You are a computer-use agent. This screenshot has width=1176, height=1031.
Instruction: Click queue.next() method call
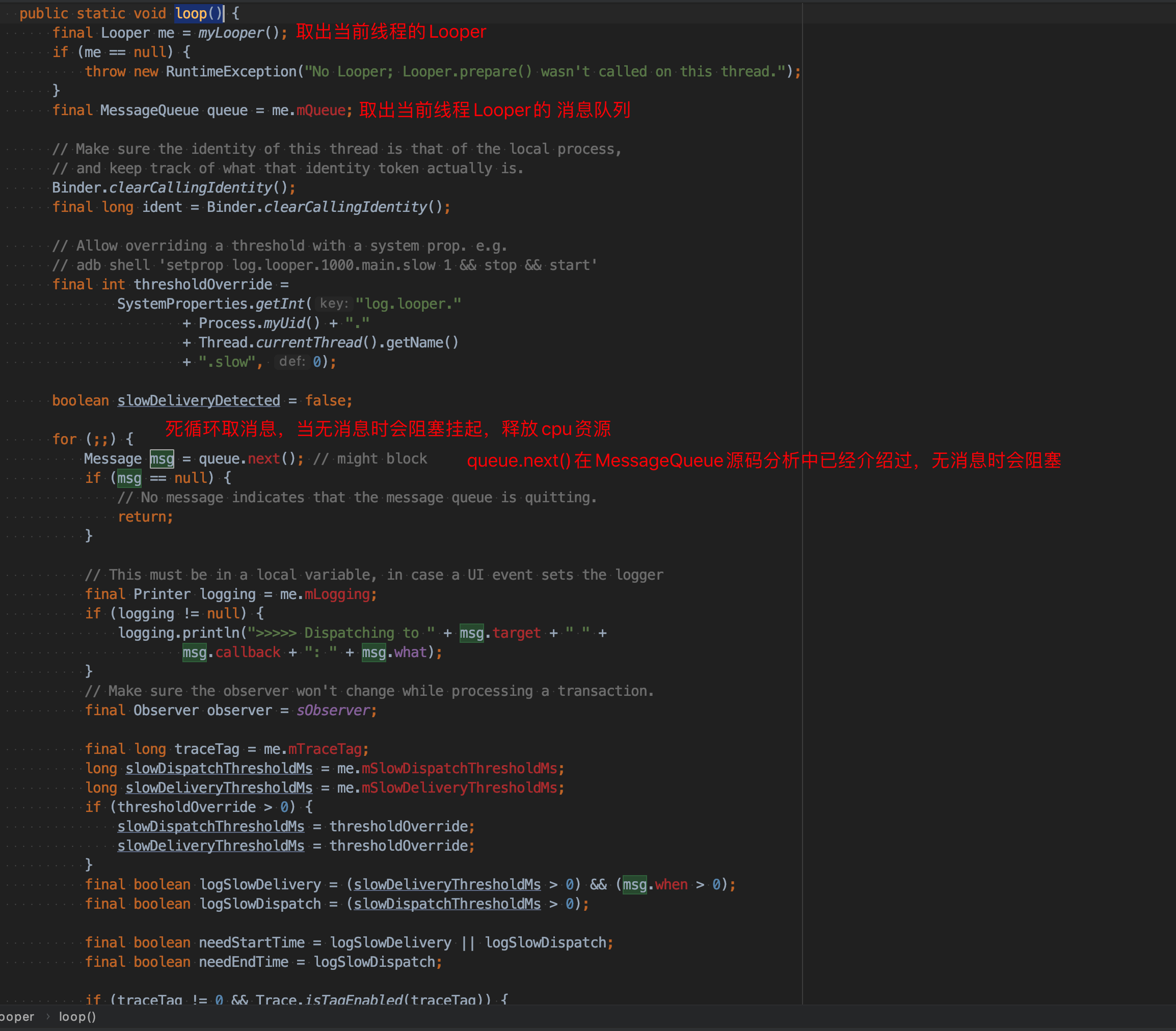pyautogui.click(x=247, y=458)
